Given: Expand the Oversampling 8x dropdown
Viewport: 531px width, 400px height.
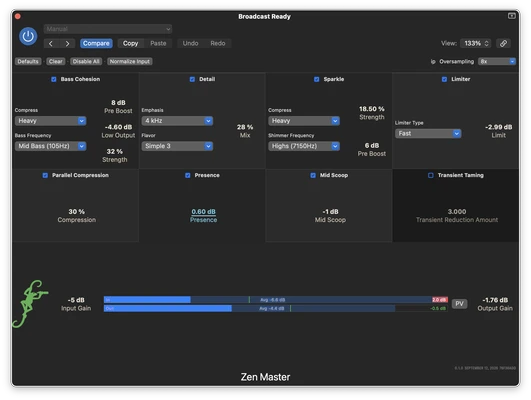Looking at the screenshot, I should (497, 61).
